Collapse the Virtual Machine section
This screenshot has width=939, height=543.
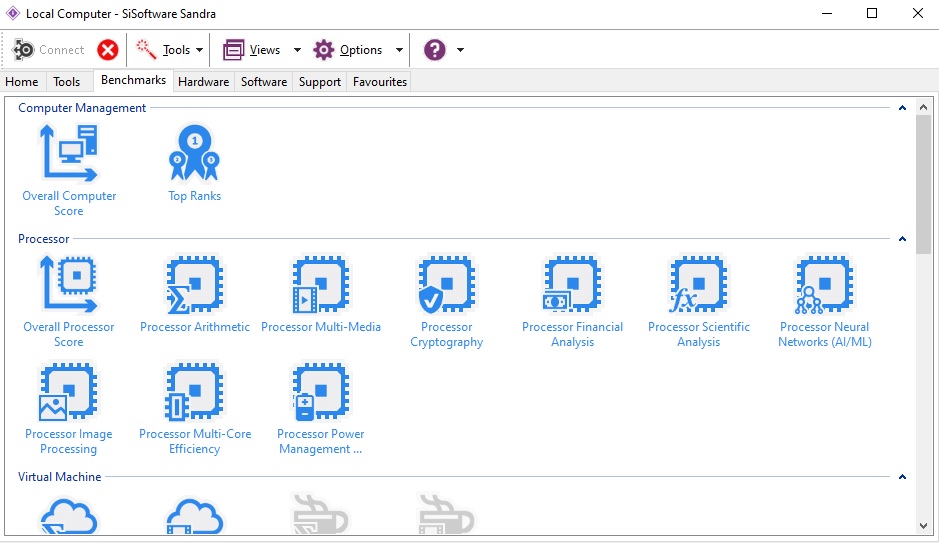[902, 477]
